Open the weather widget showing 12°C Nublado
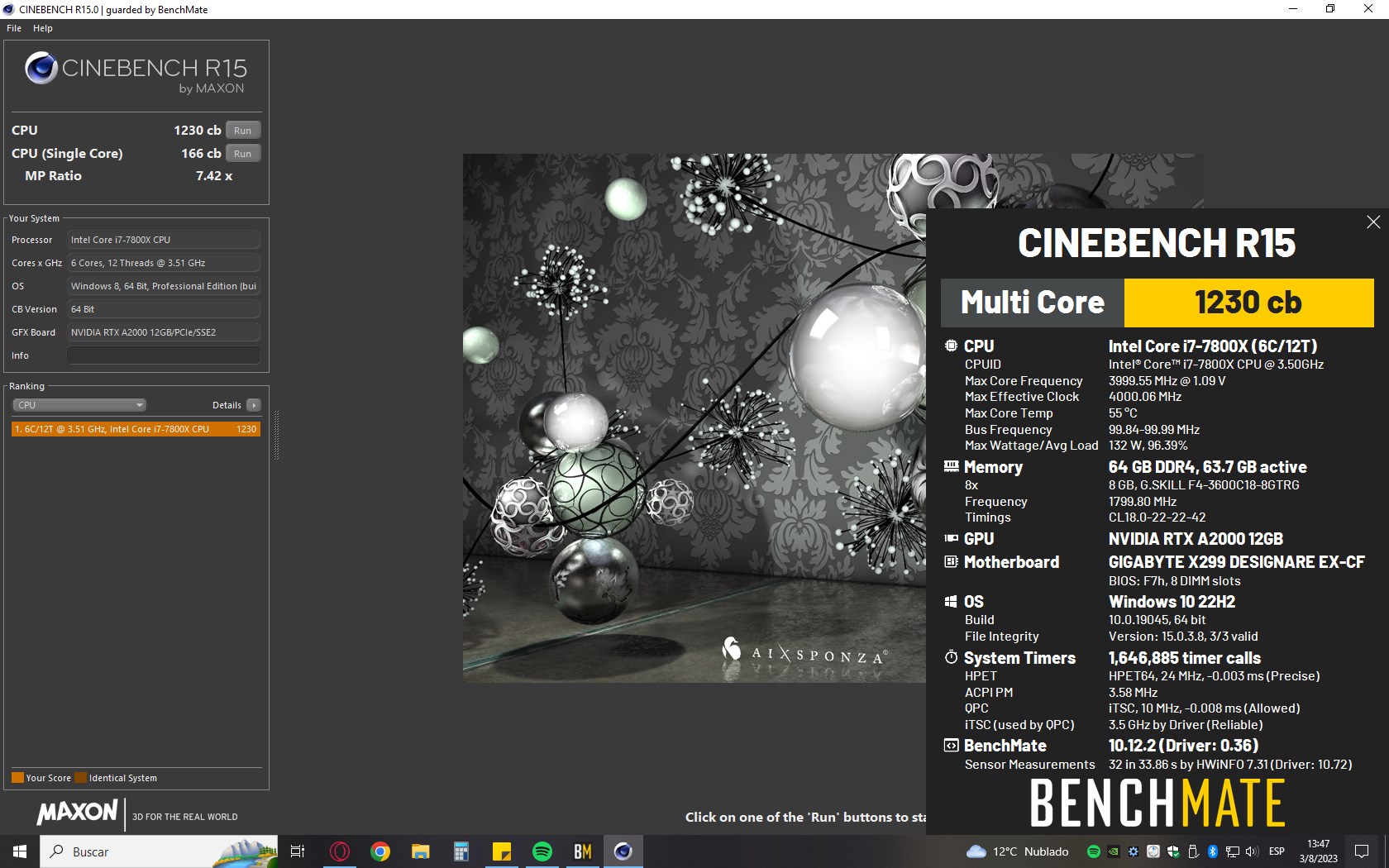Viewport: 1389px width, 868px height. (1017, 851)
